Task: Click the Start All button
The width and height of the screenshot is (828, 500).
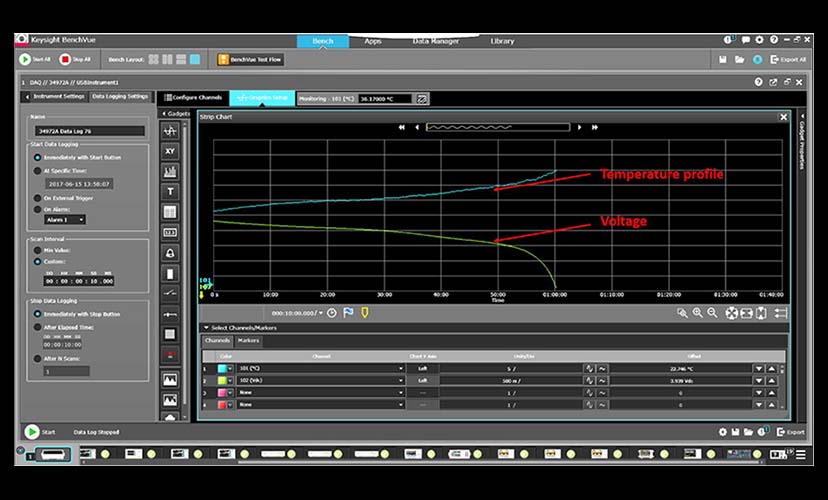Action: [x=35, y=59]
